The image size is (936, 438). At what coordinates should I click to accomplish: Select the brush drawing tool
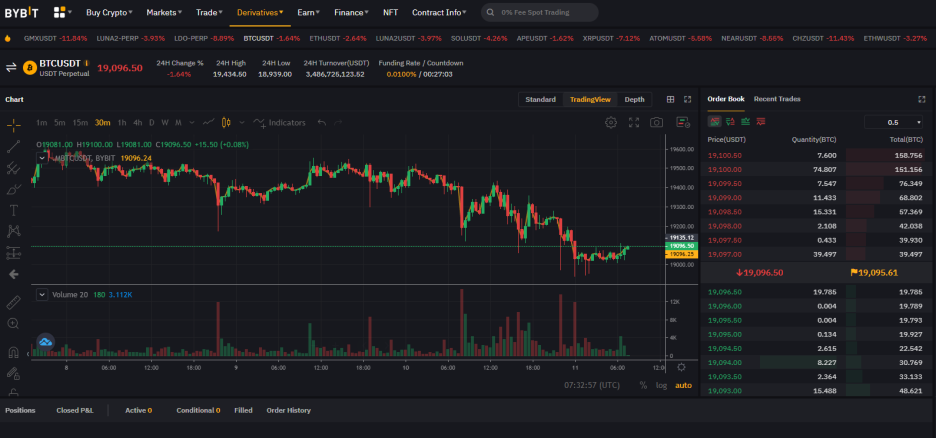[13, 189]
